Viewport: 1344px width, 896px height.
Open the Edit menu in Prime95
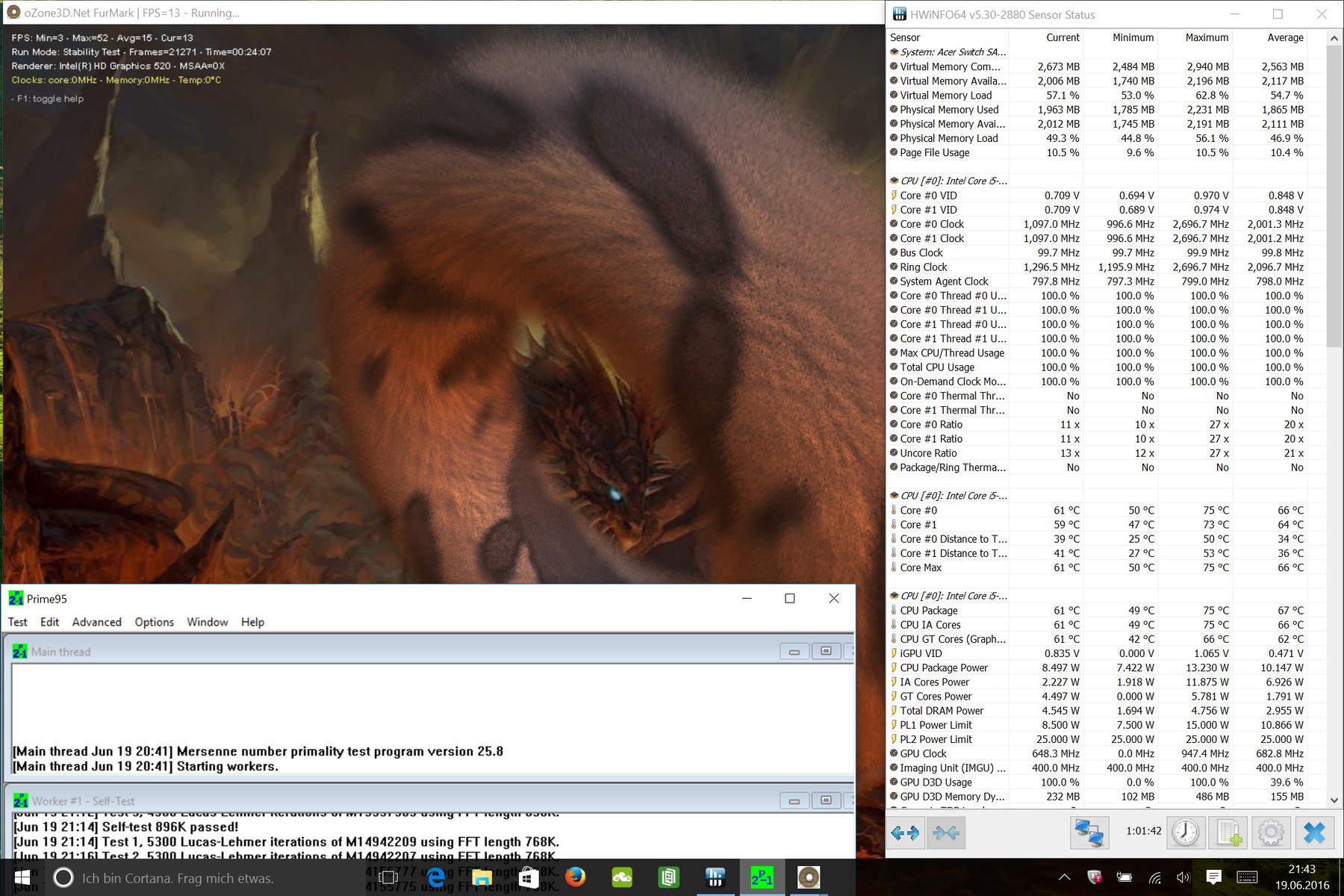(x=50, y=622)
